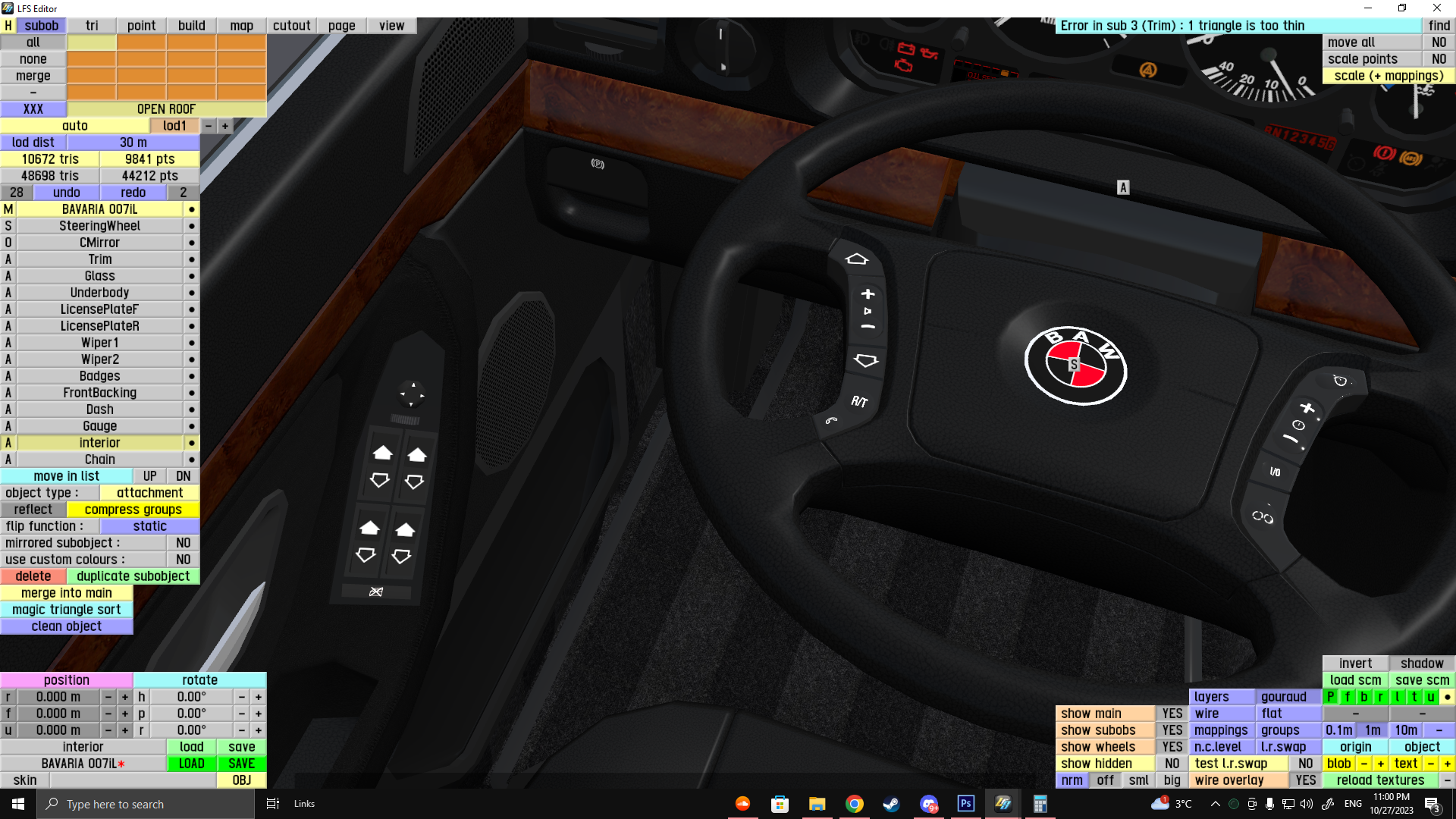Click the Calculator taskbar icon
Screen dimensions: 1456x819
pos(1040,804)
